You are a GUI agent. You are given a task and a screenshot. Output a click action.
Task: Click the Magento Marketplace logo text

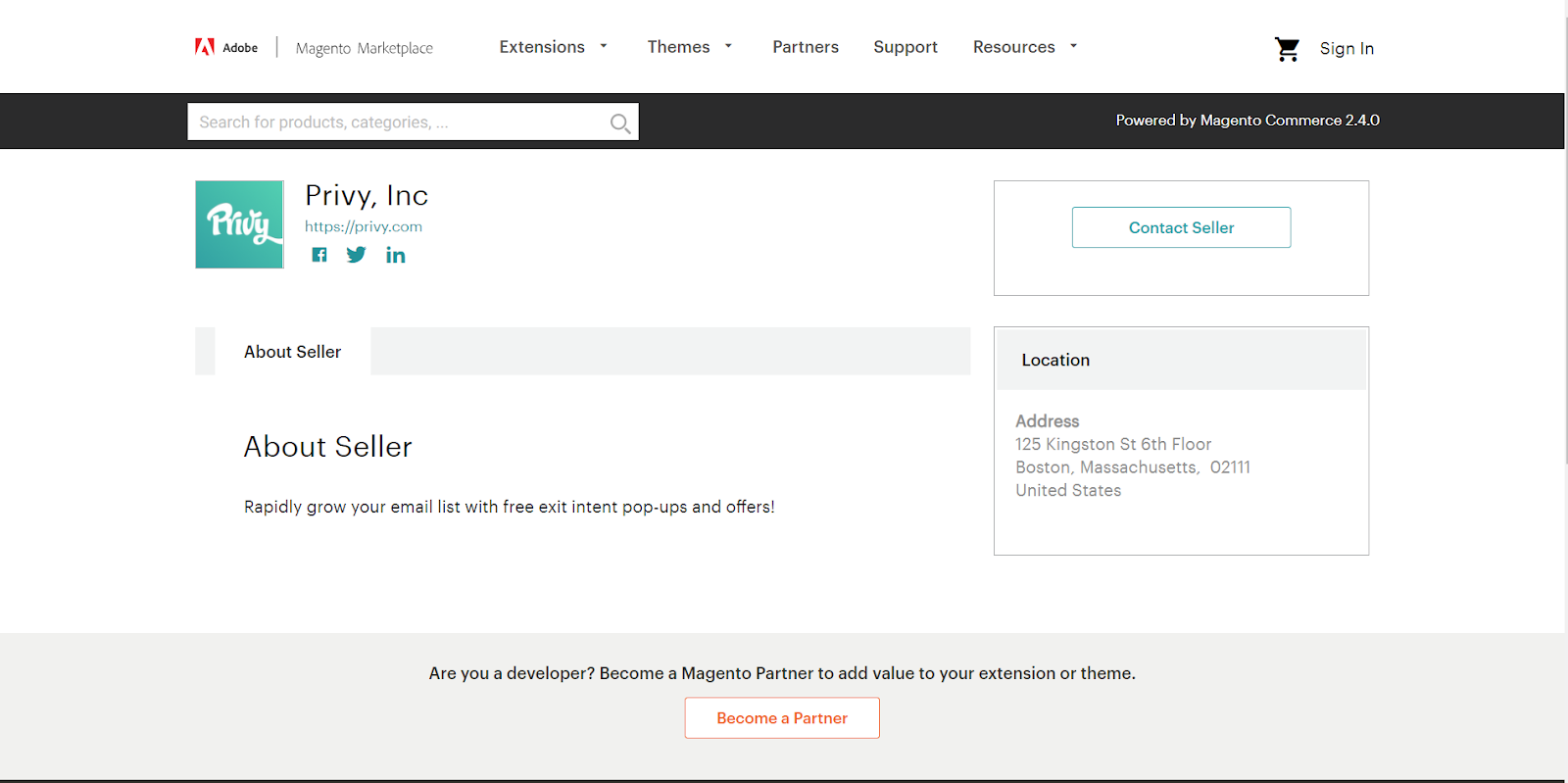(365, 48)
